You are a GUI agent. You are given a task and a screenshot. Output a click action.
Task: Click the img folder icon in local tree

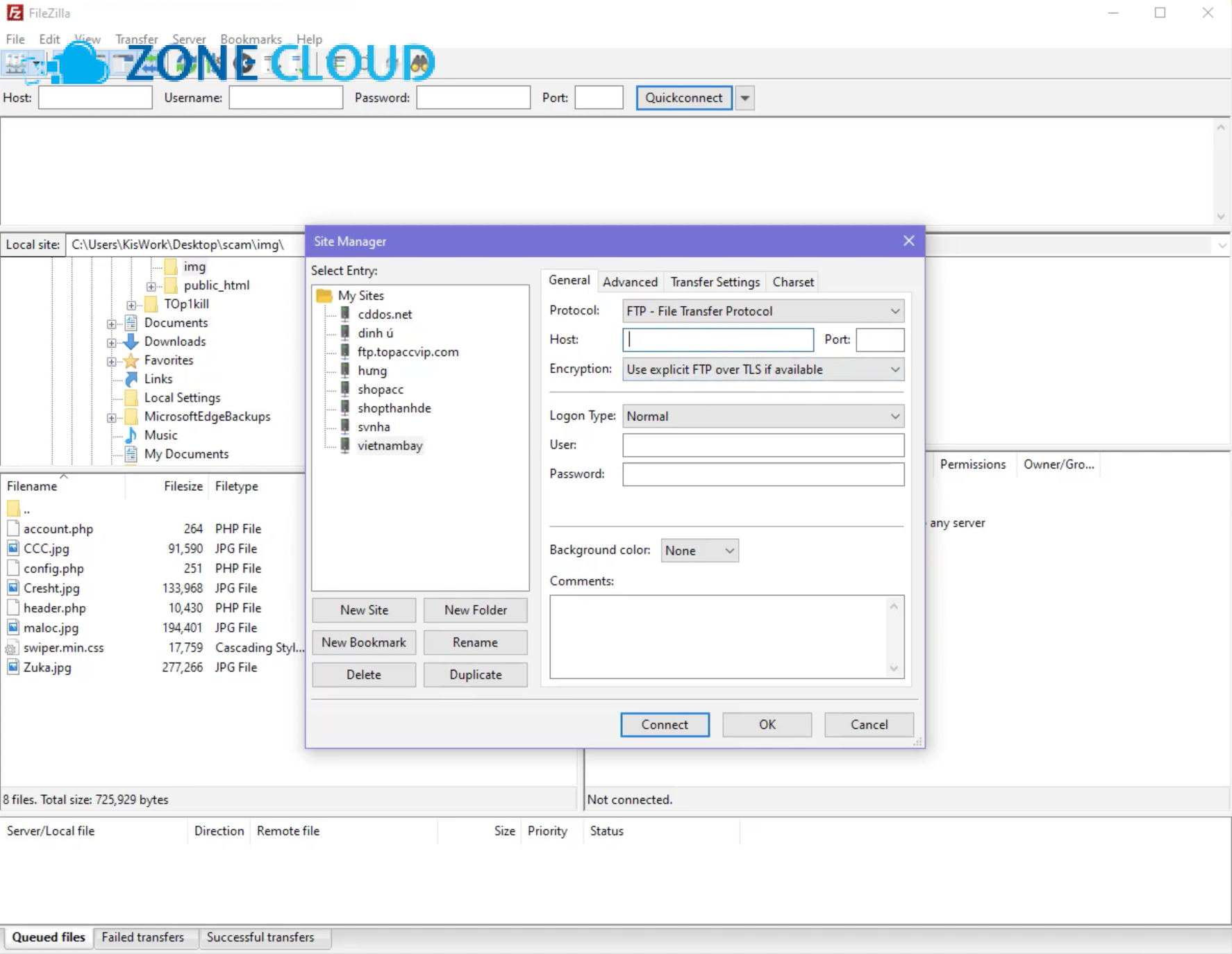point(171,267)
